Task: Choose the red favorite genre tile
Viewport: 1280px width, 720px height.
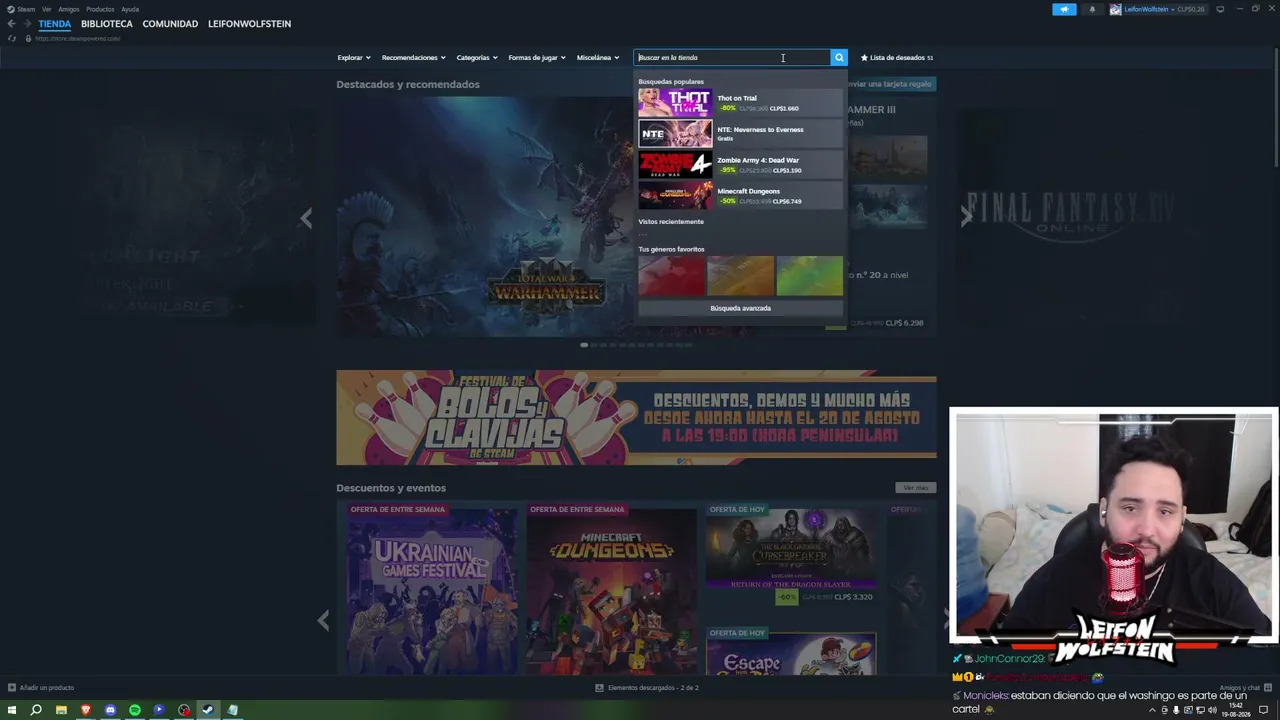Action: (x=672, y=276)
